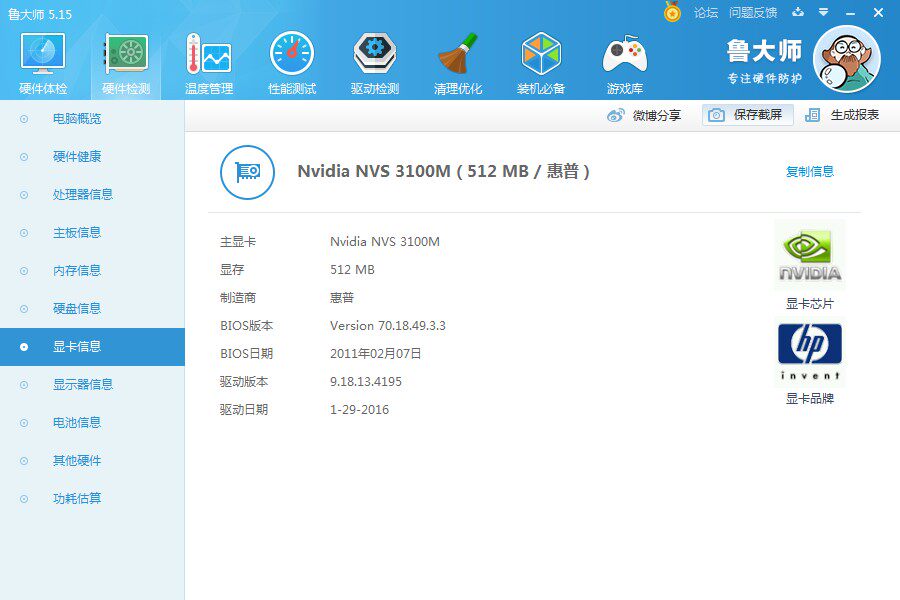
Task: Click 复制信息 copy info link
Action: coord(810,171)
